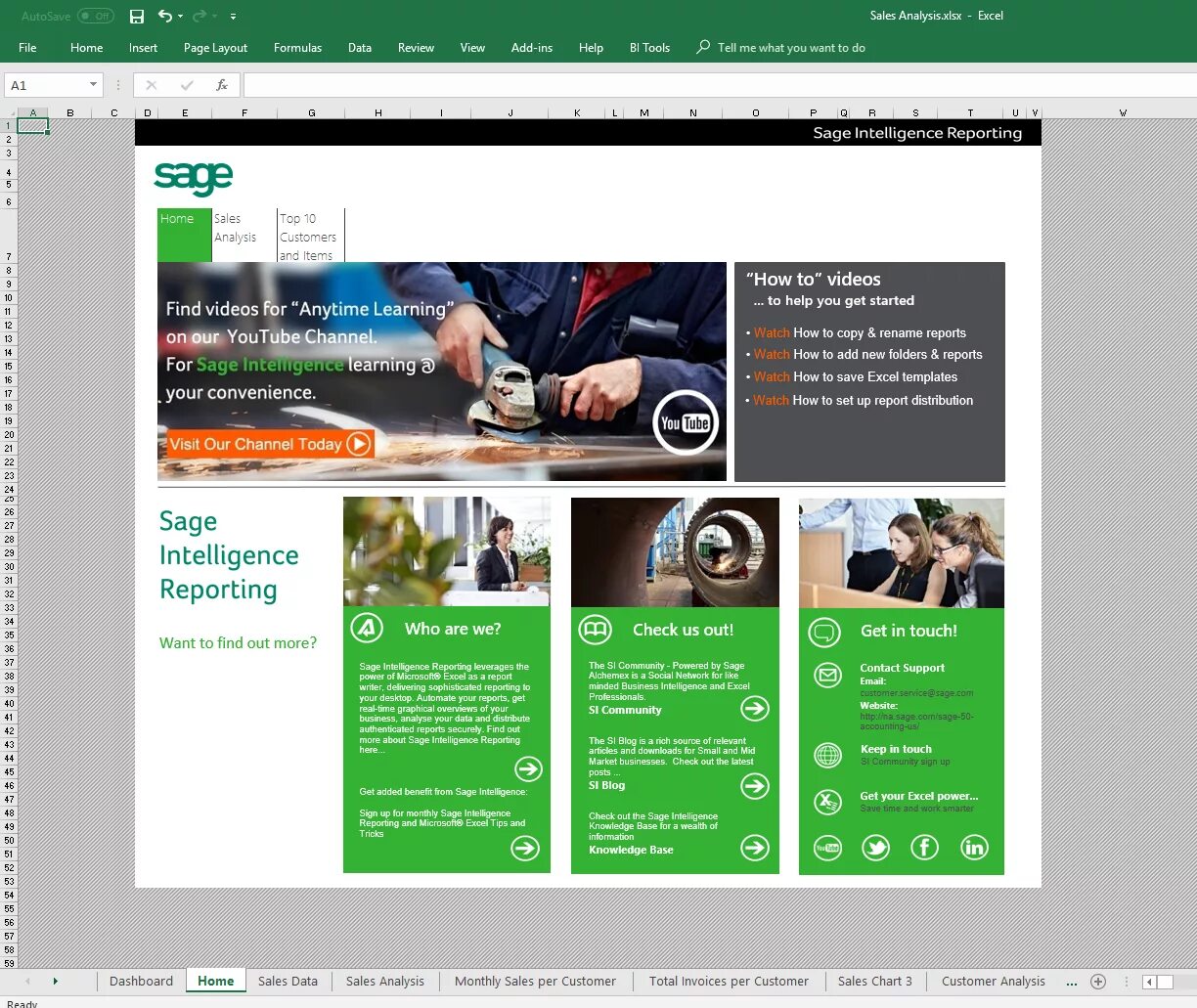This screenshot has width=1197, height=1008.
Task: Select column W header
Action: [1123, 112]
